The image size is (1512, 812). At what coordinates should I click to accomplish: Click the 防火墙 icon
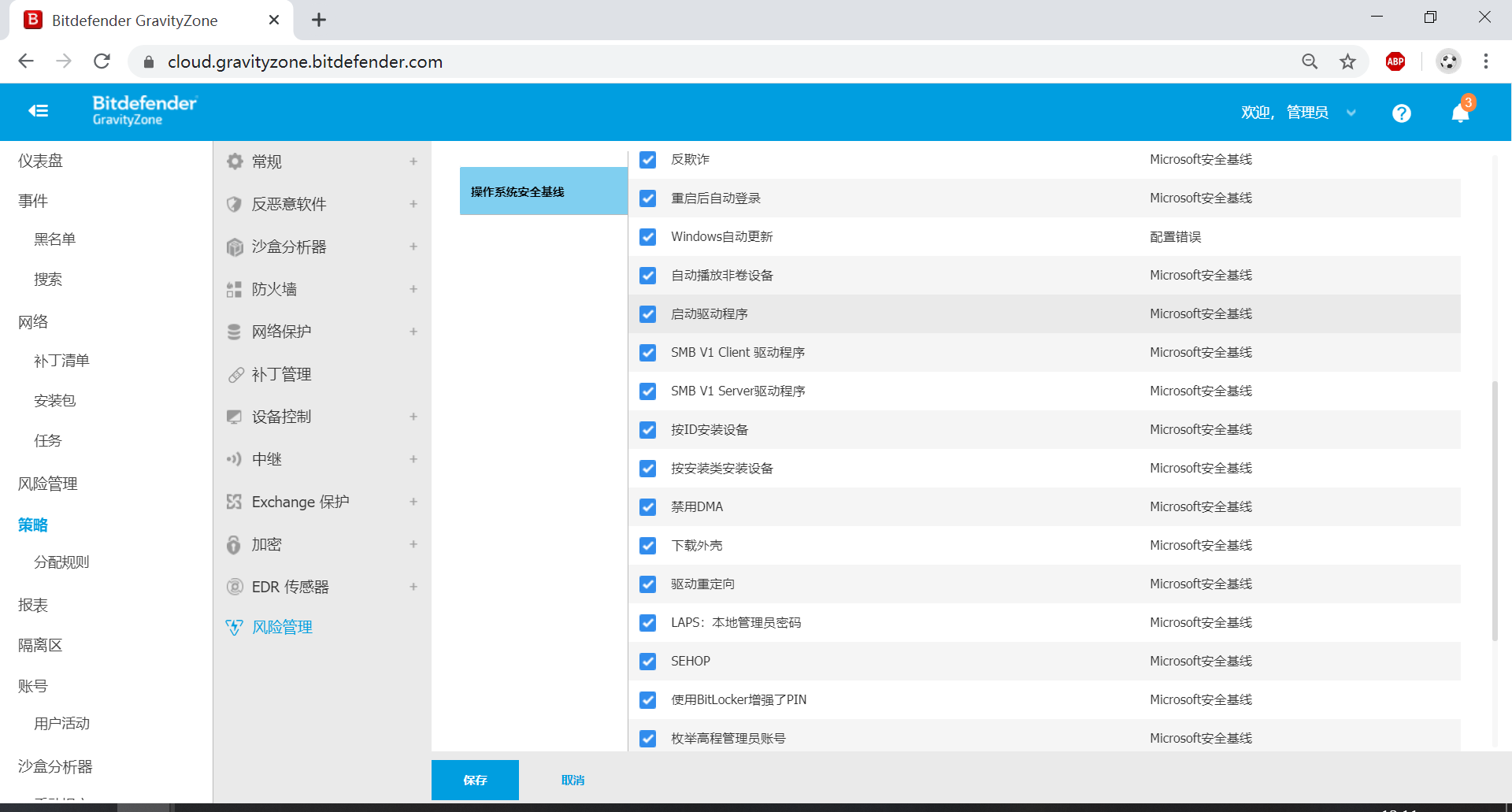(x=235, y=289)
